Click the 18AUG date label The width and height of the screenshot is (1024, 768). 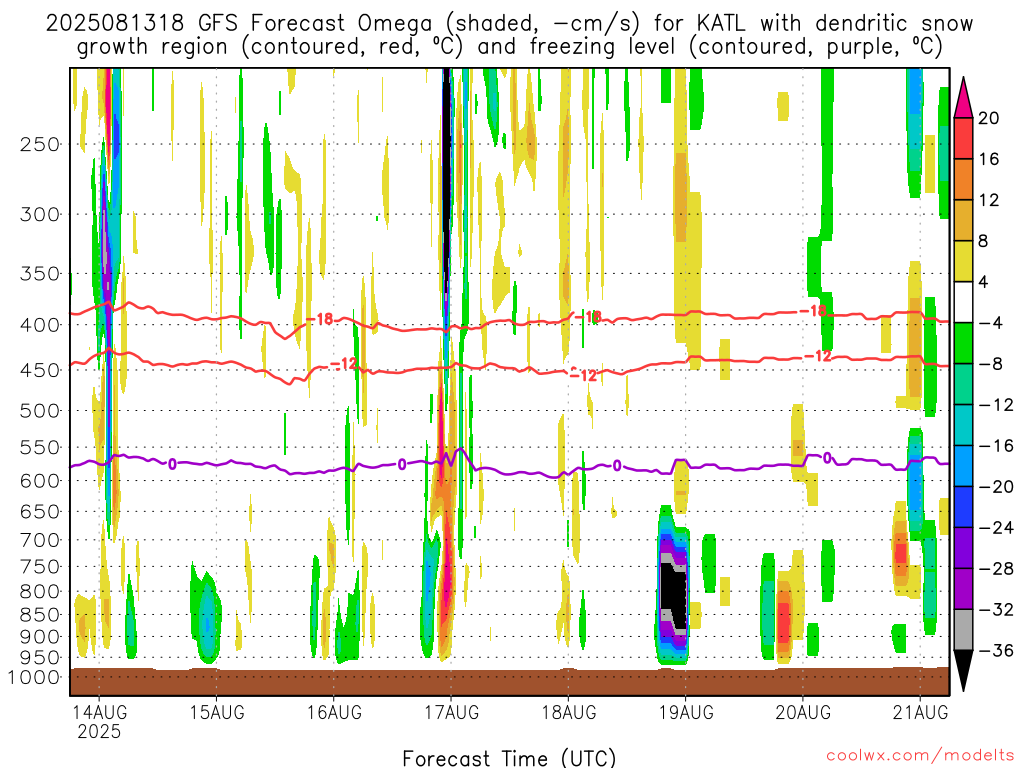tap(568, 712)
